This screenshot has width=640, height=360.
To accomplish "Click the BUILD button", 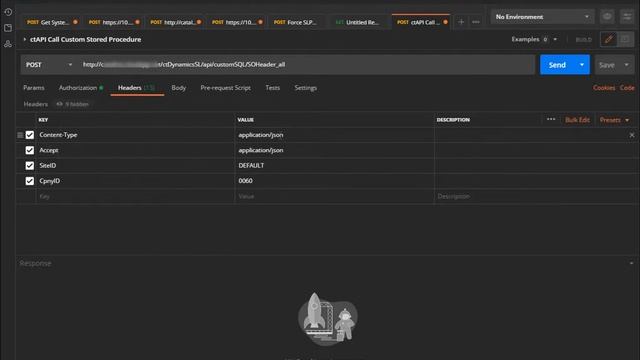I will (583, 40).
